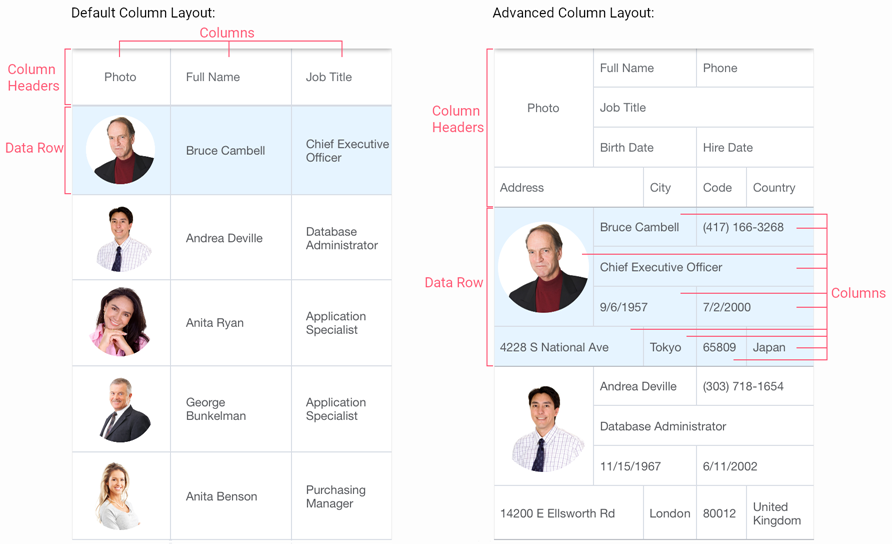Select Andrea Deville's photo in advanced layout
892x544 pixels.
[547, 428]
